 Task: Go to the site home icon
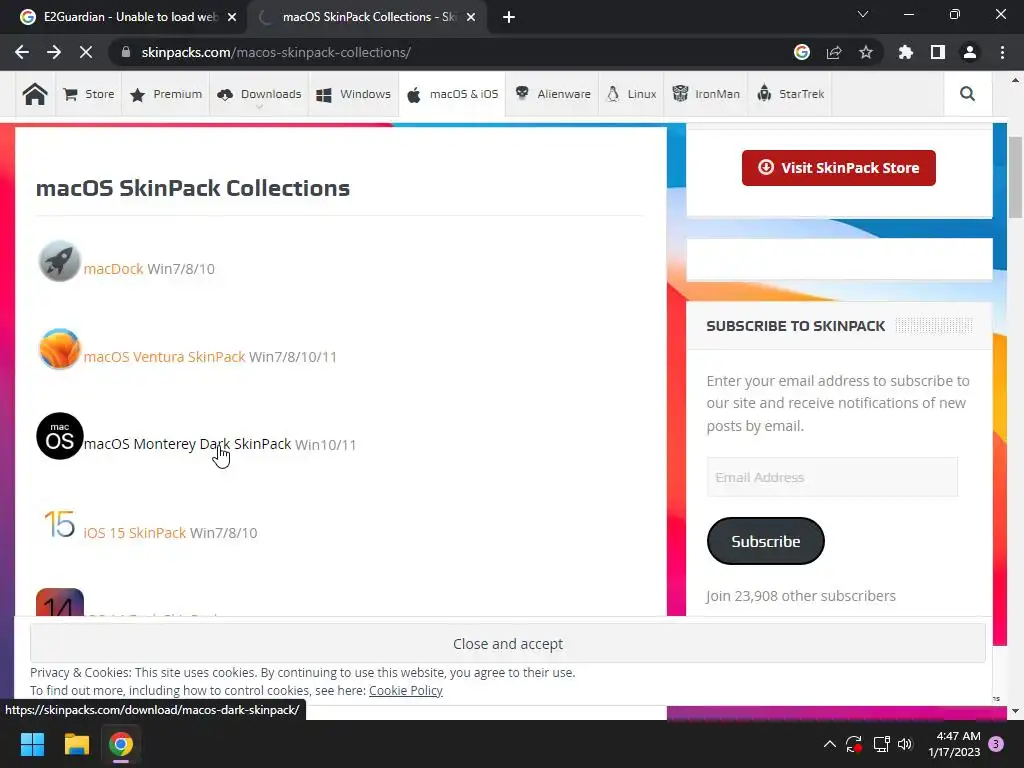click(35, 94)
